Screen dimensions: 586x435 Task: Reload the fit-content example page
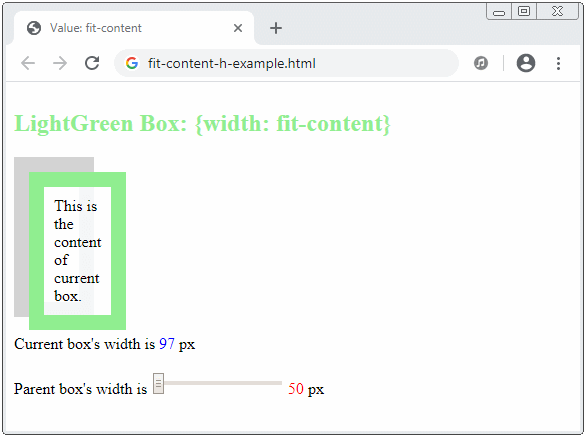[x=92, y=63]
